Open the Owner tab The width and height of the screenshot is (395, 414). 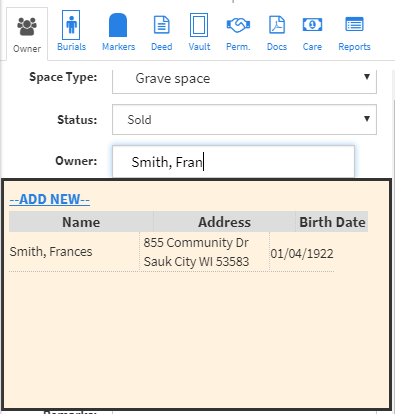click(27, 34)
